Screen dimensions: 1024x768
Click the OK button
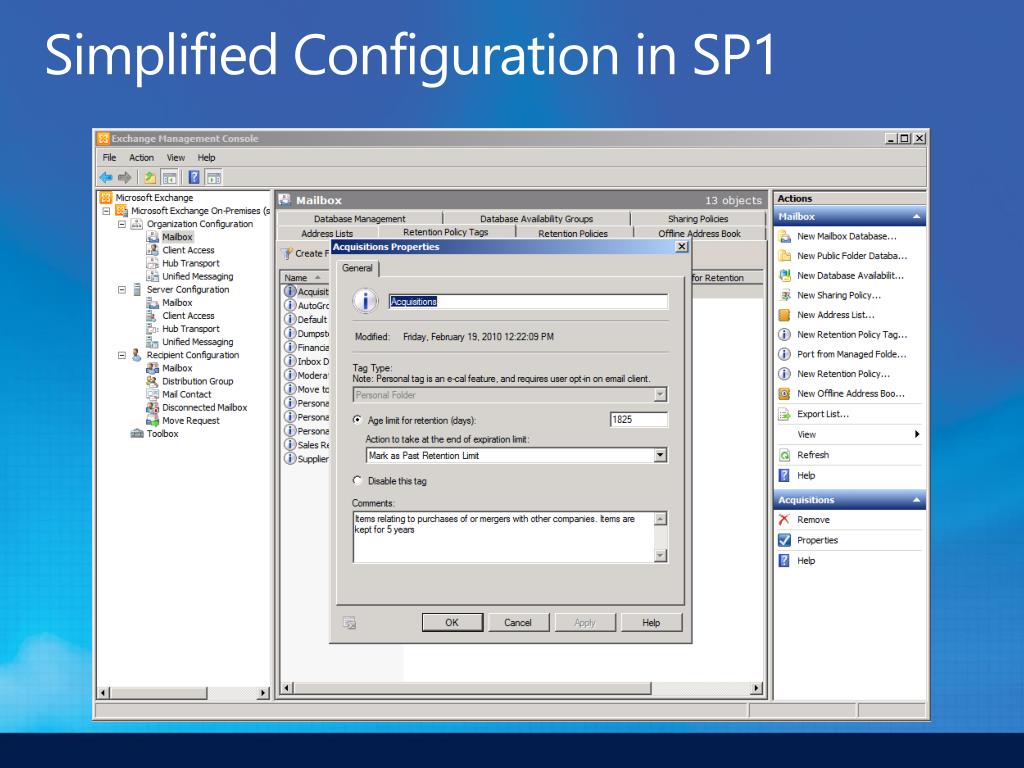pos(452,622)
